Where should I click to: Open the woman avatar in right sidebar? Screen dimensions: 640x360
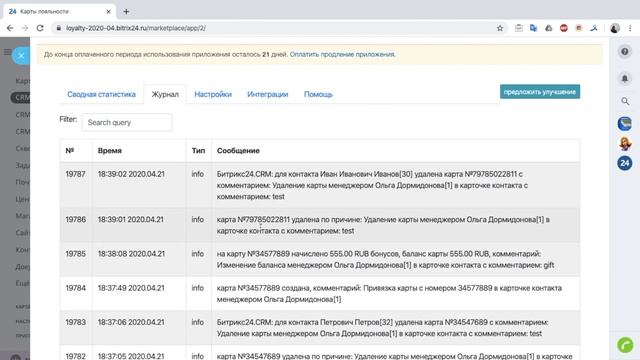(624, 144)
